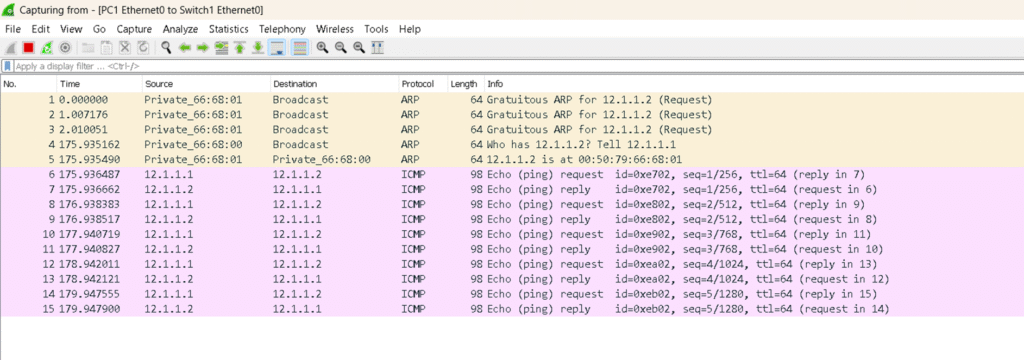Viewport: 1024px width, 360px height.
Task: Open capture options gear icon
Action: [x=65, y=47]
